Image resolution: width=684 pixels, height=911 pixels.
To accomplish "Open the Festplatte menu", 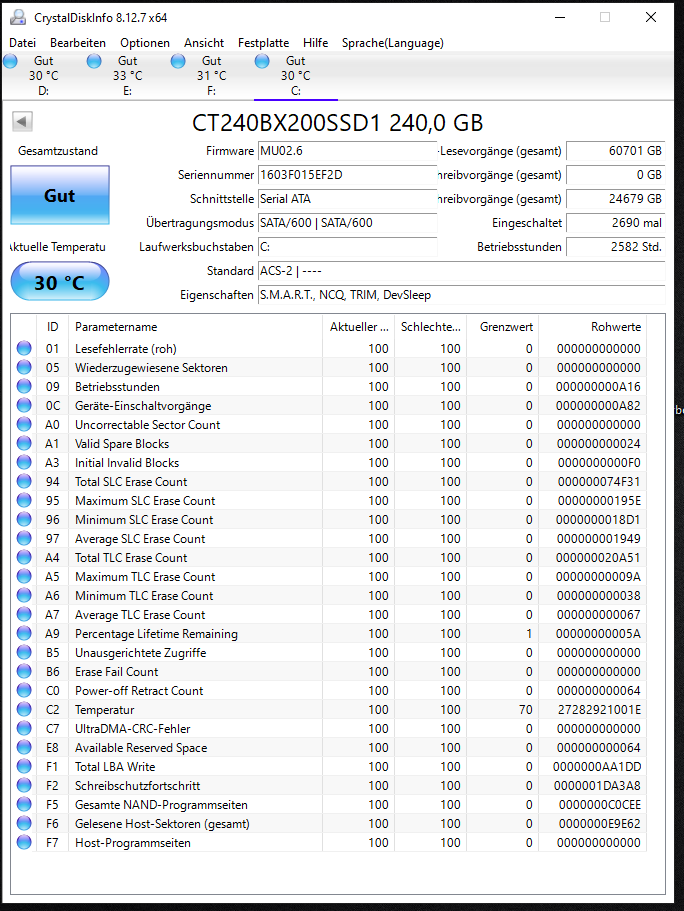I will (x=263, y=43).
